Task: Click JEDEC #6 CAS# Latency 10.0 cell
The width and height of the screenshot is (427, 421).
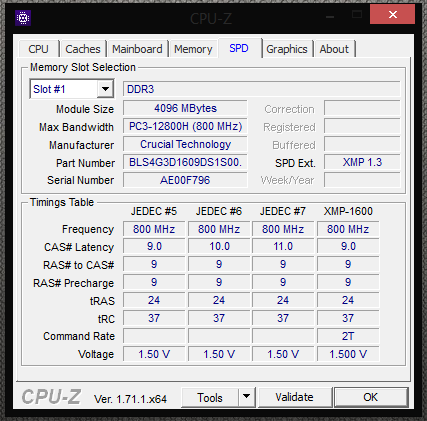Action: (x=219, y=246)
